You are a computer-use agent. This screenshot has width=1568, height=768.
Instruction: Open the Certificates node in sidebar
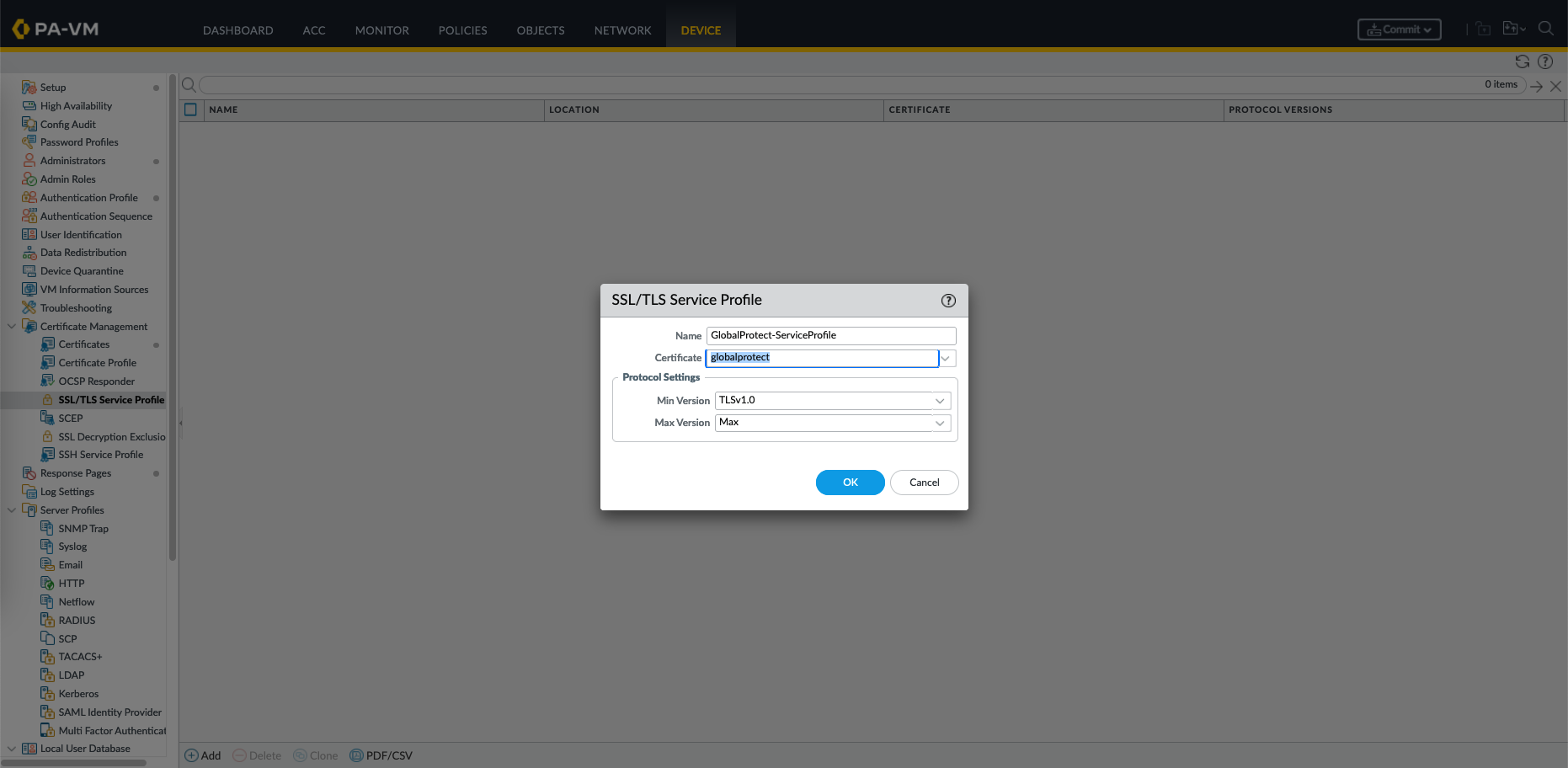coord(84,344)
